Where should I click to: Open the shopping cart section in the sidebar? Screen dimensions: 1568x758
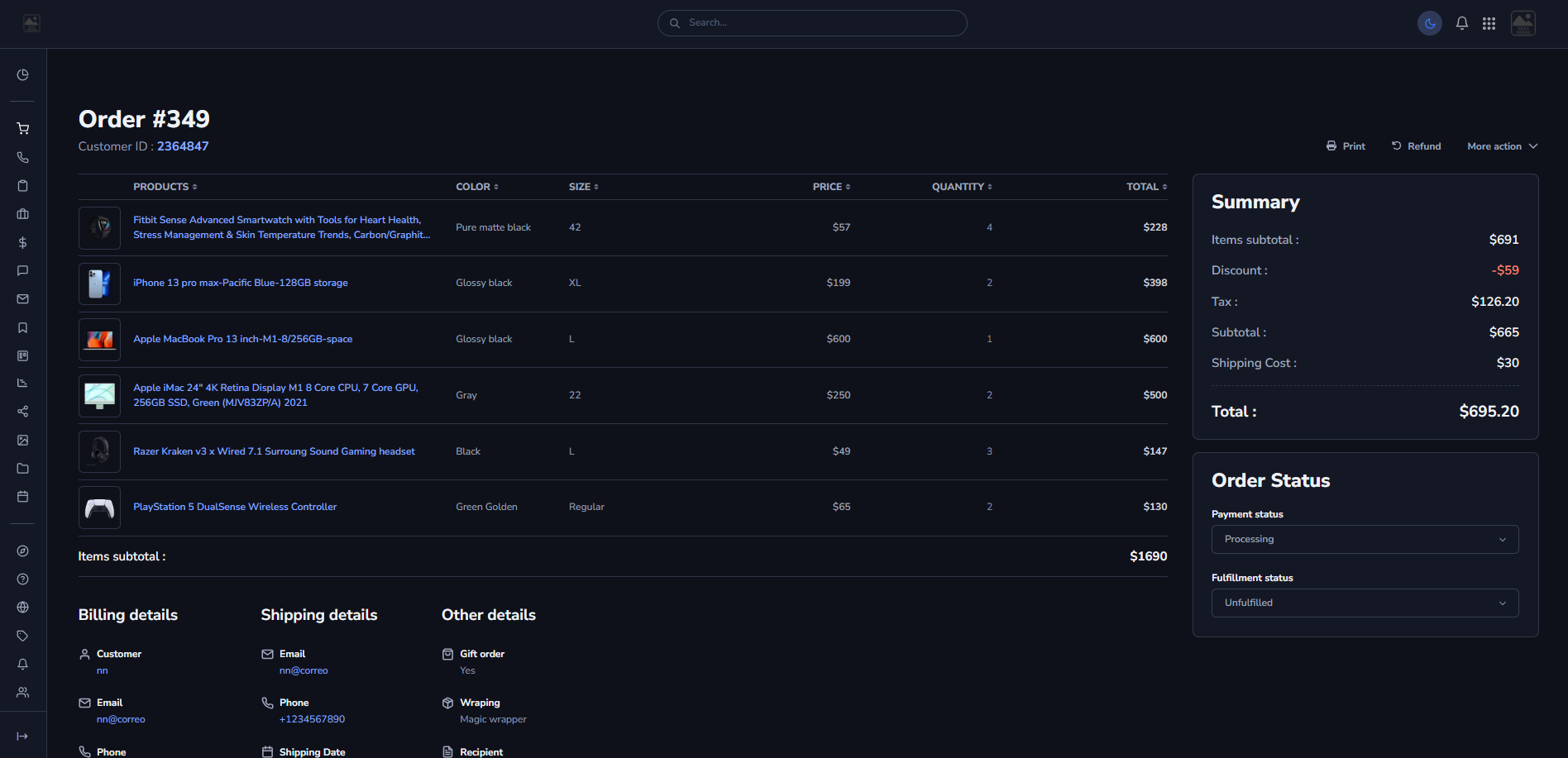(x=22, y=129)
